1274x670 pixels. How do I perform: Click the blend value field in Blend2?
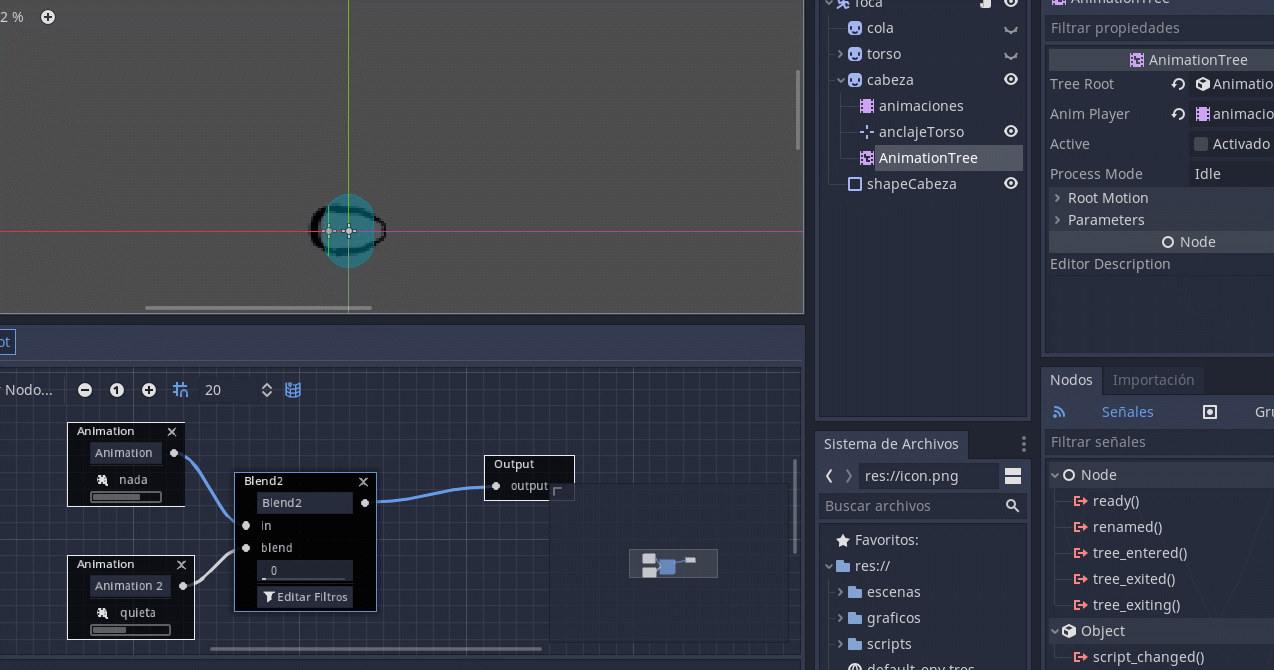point(305,568)
